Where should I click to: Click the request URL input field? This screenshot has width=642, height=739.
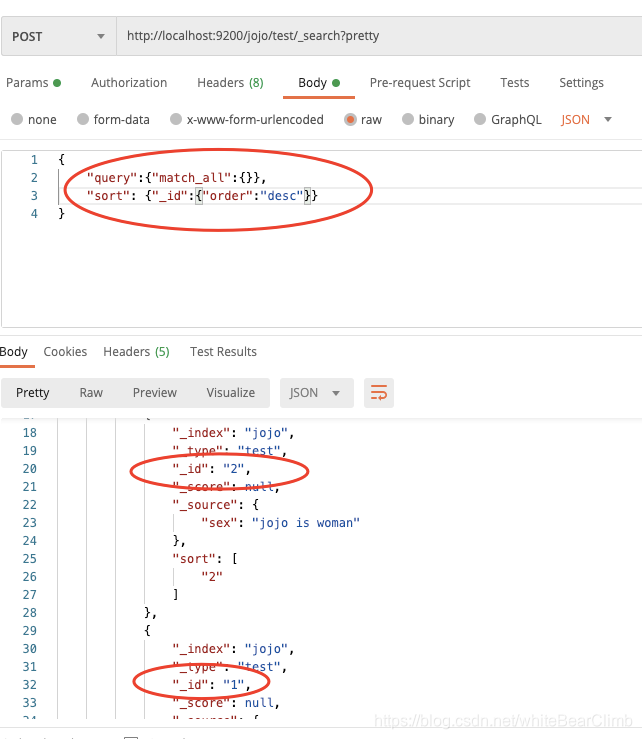click(379, 36)
